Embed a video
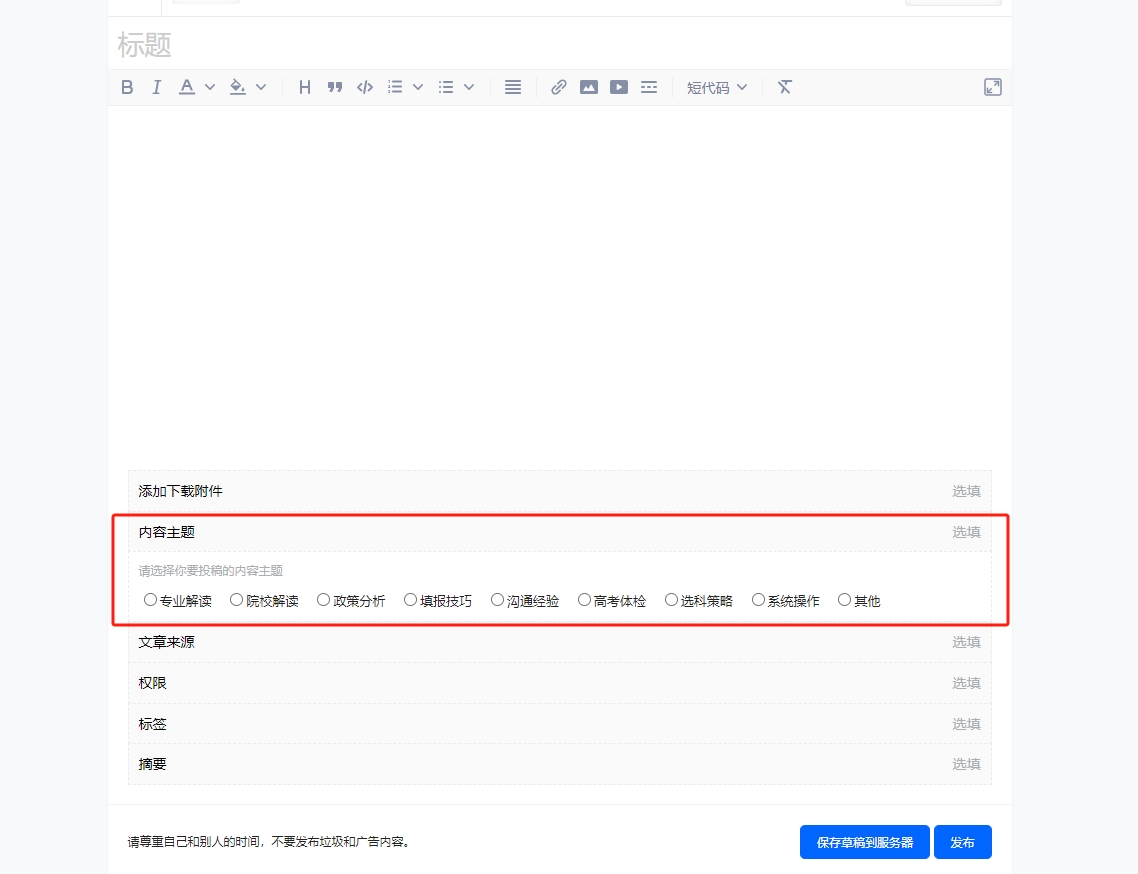This screenshot has width=1138, height=874. click(619, 87)
